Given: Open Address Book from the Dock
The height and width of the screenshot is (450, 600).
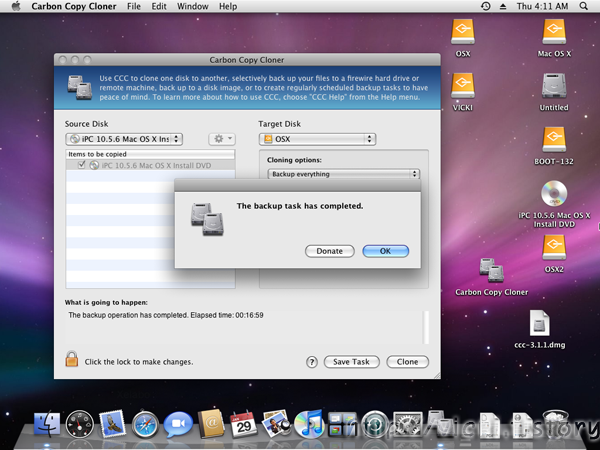Looking at the screenshot, I should point(211,424).
